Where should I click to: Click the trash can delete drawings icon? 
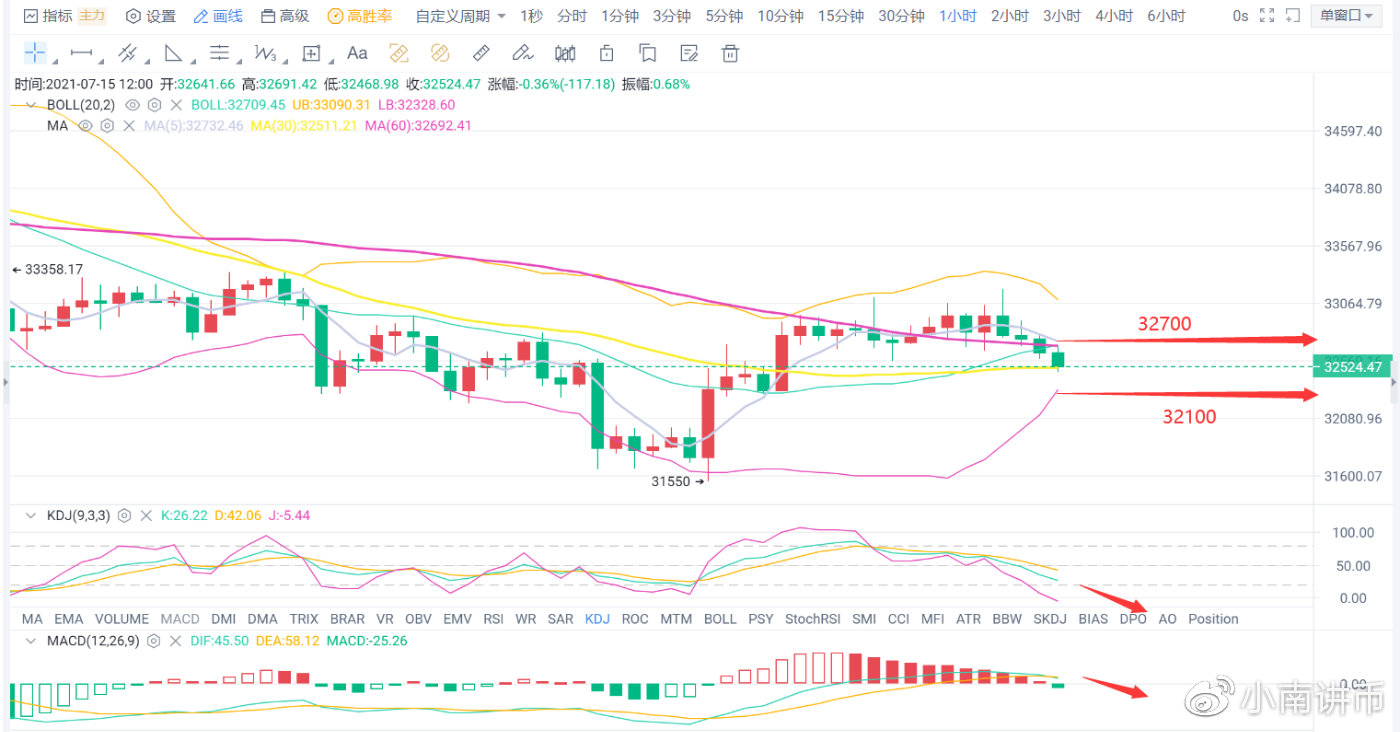[x=731, y=53]
